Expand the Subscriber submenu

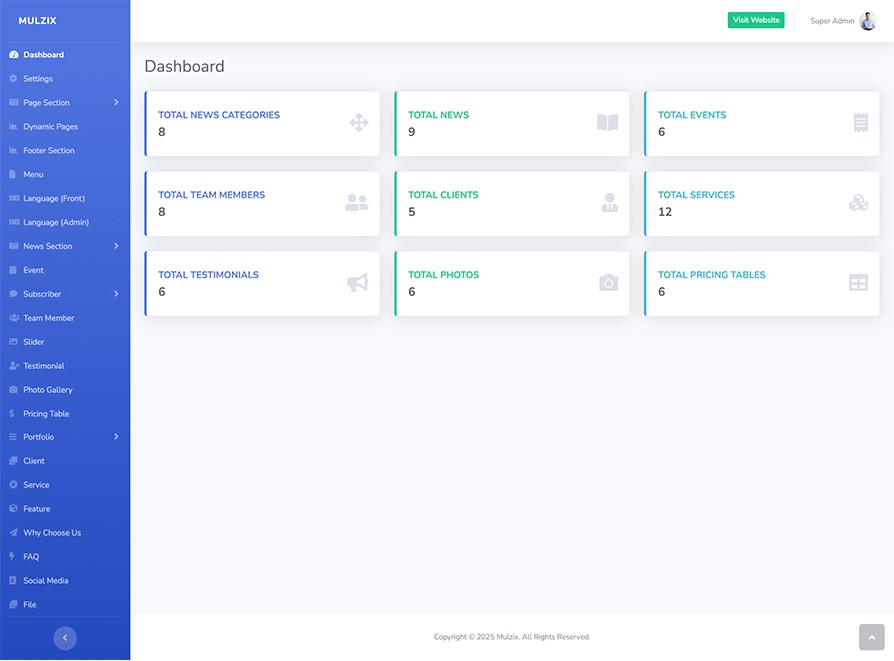click(116, 294)
